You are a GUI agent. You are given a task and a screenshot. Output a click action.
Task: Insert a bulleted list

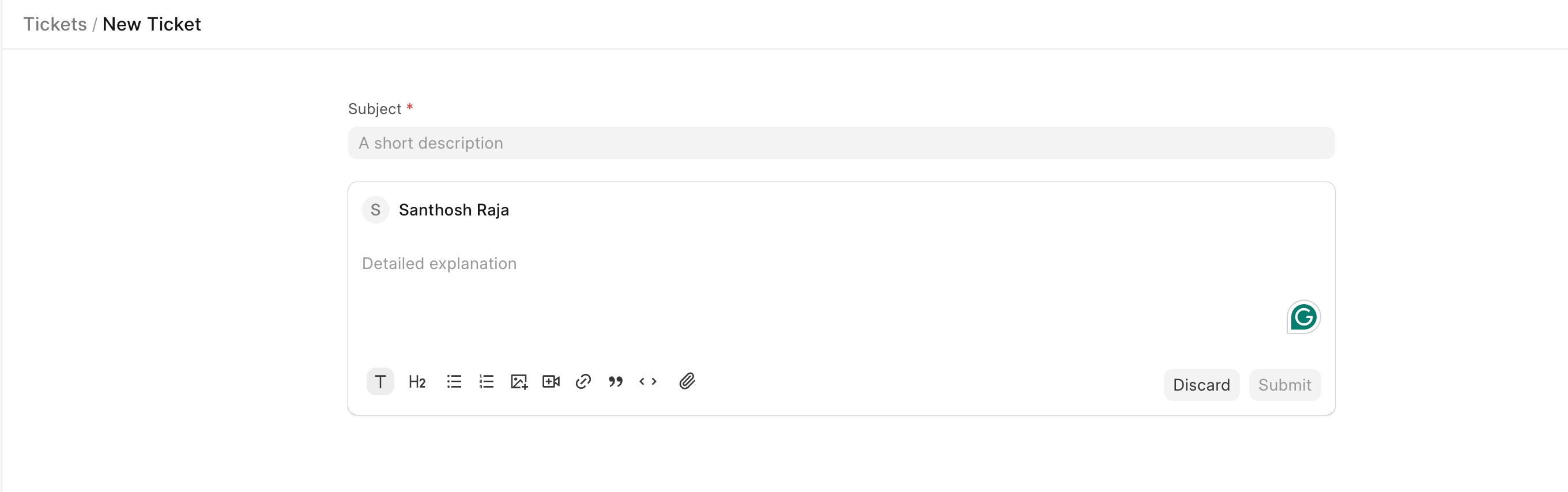point(454,382)
